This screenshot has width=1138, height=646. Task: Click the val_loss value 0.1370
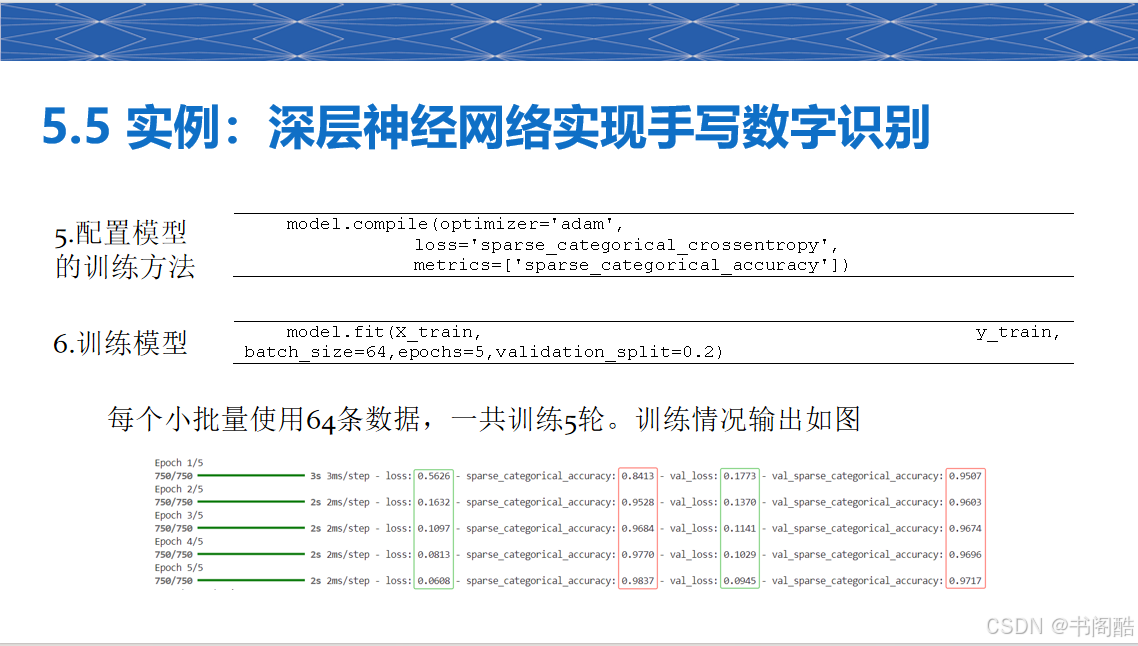740,502
